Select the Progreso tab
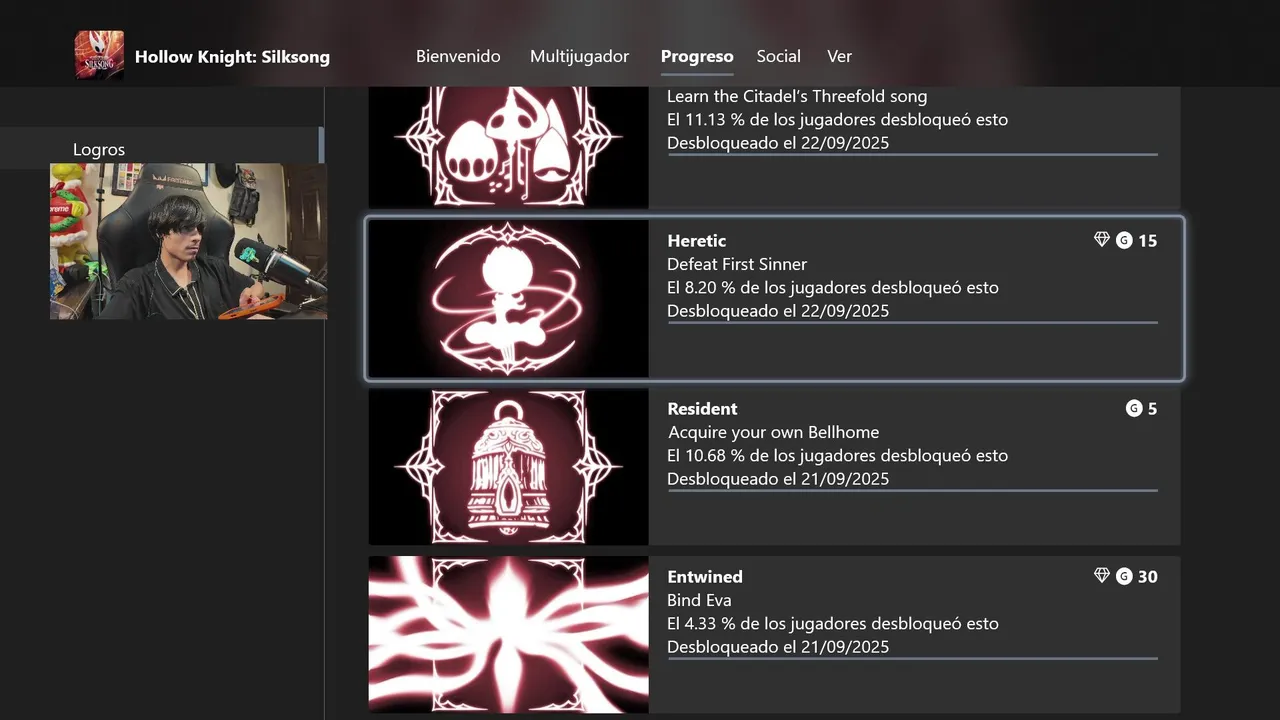The width and height of the screenshot is (1280, 720). click(x=697, y=57)
